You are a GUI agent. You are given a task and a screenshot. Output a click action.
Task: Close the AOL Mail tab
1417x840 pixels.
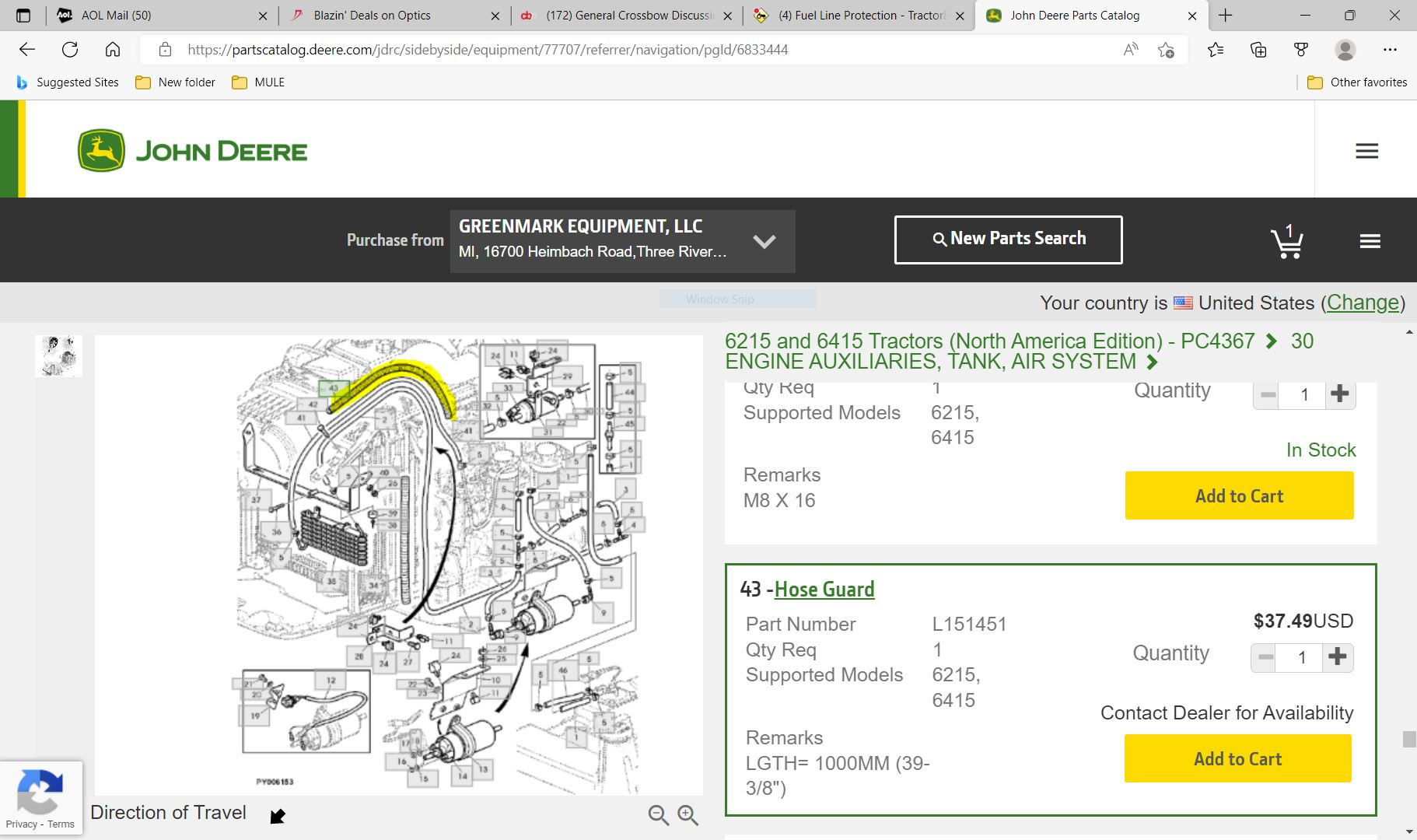click(263, 16)
